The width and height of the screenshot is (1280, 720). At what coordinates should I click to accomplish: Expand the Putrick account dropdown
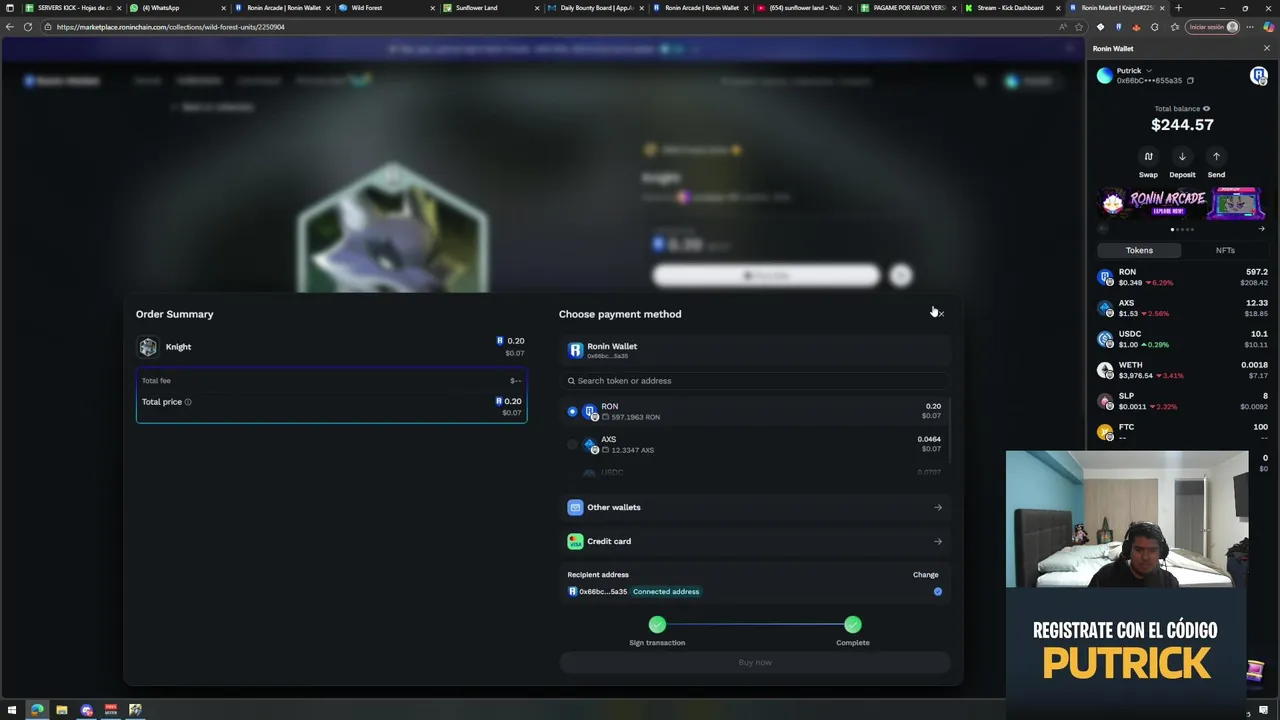click(1148, 71)
